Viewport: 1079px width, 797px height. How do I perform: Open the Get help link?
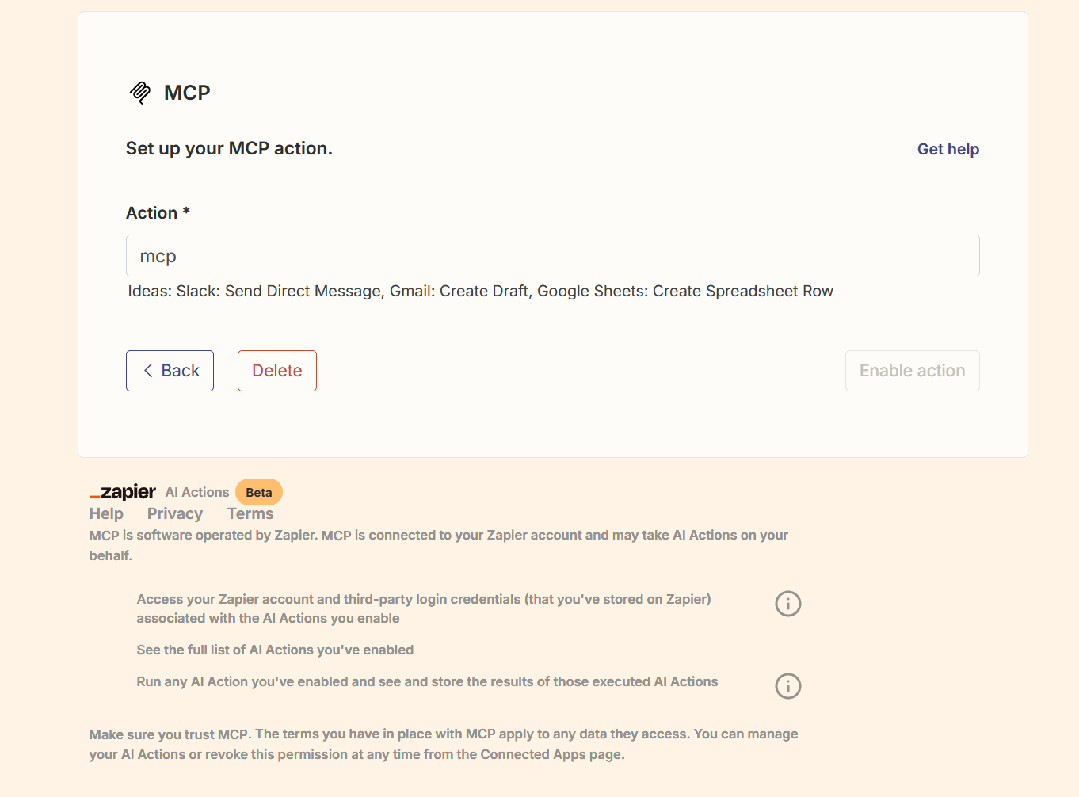click(x=948, y=149)
